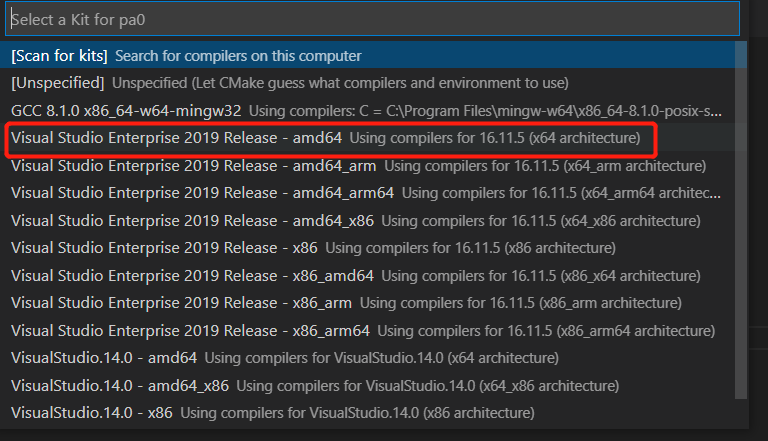Click the GCC compilers path description text
Image resolution: width=768 pixels, height=441 pixels.
(485, 111)
